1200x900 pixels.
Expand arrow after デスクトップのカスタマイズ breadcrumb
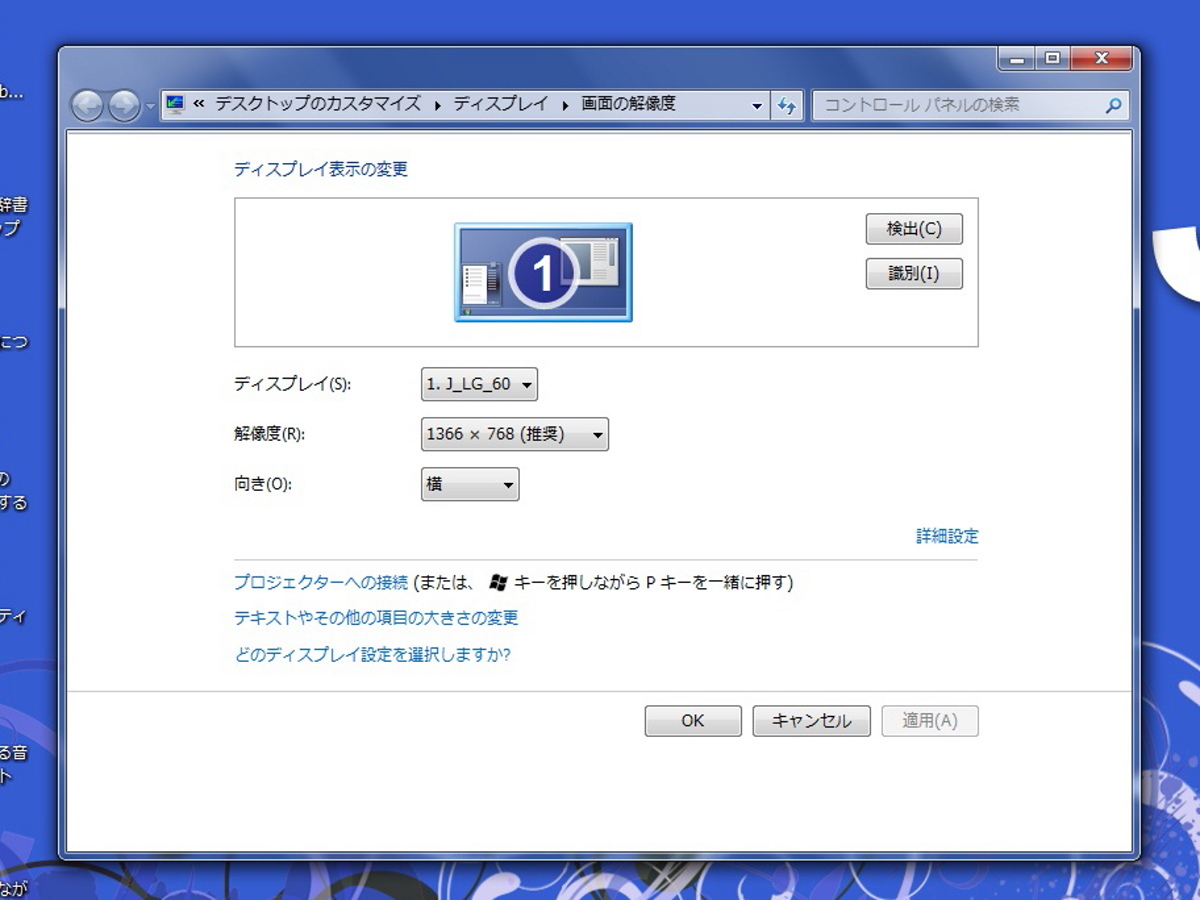point(438,105)
